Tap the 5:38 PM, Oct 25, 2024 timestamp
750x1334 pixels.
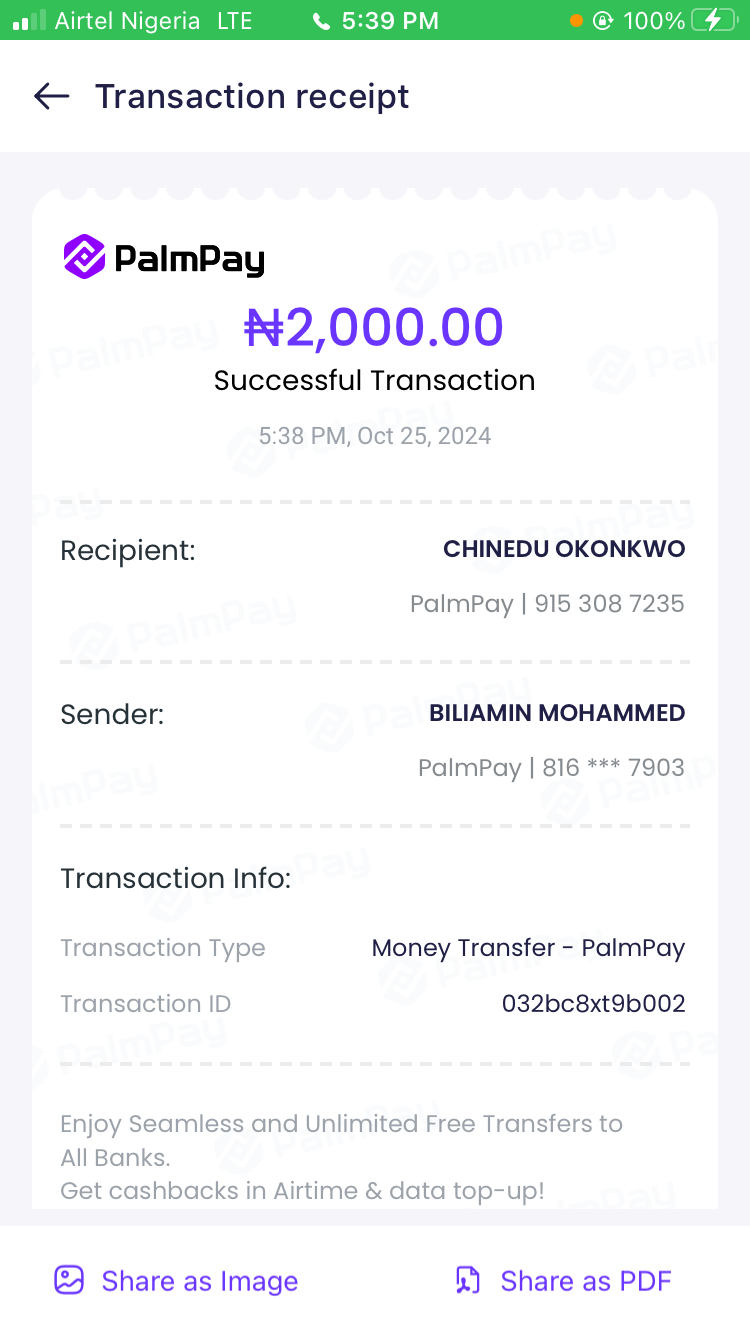point(374,436)
